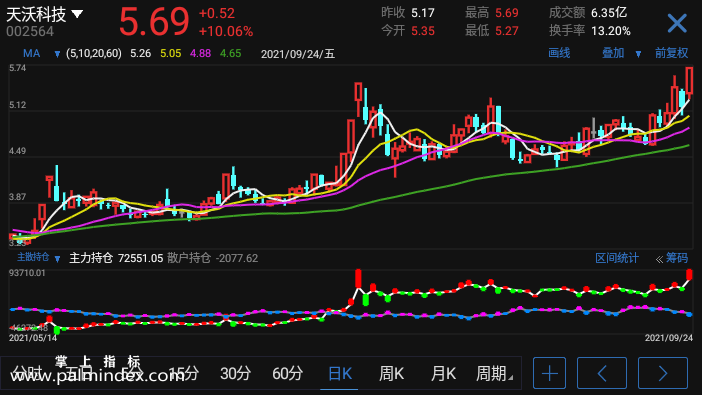
Task: Open the 周期 period selector
Action: point(494,373)
